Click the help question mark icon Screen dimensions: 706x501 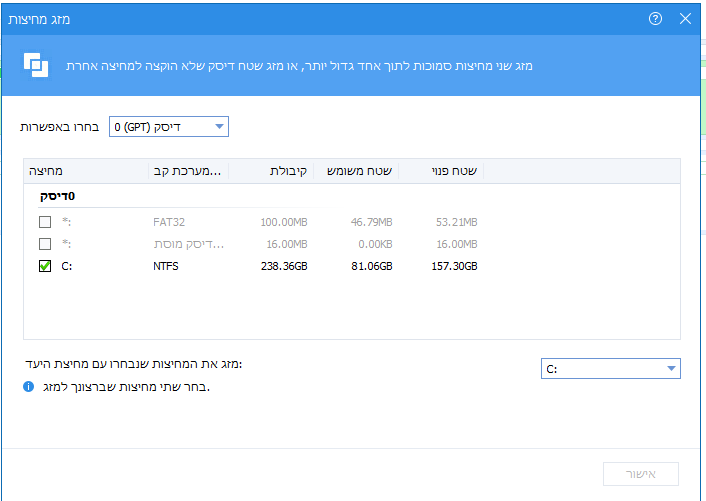656,19
